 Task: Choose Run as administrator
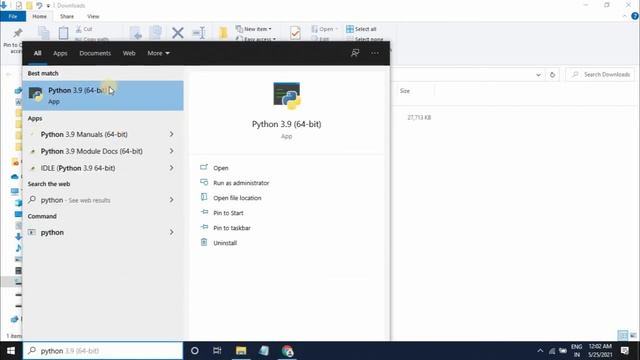click(241, 183)
